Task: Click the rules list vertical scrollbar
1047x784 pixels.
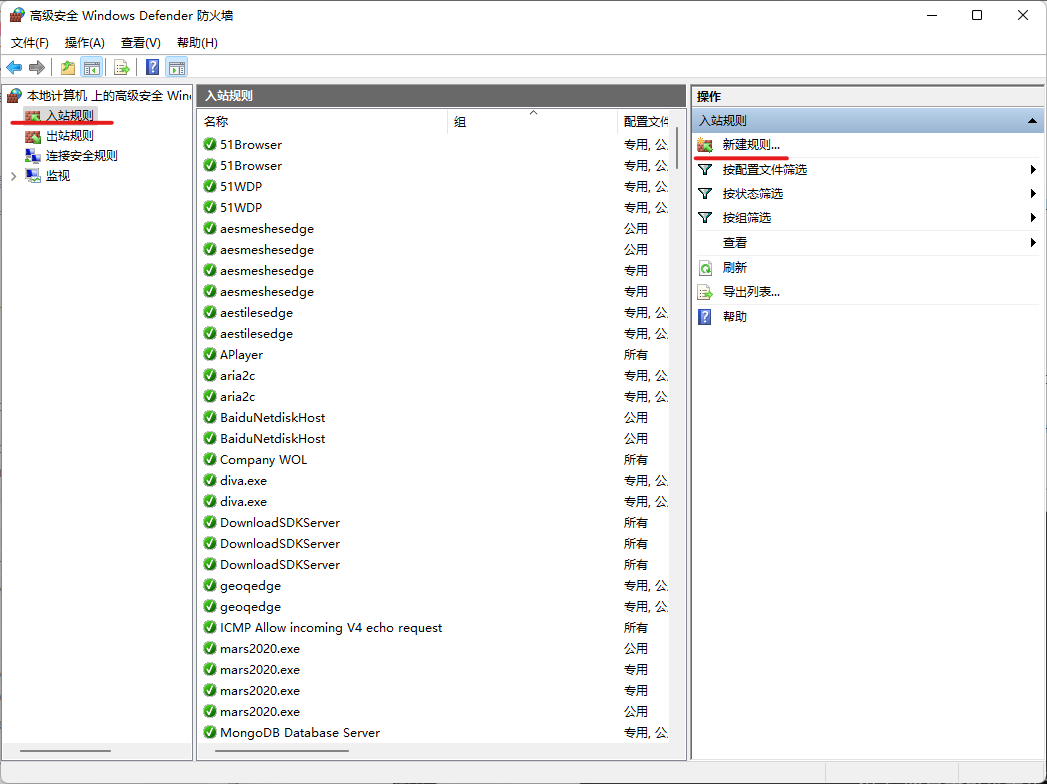Action: [x=678, y=148]
